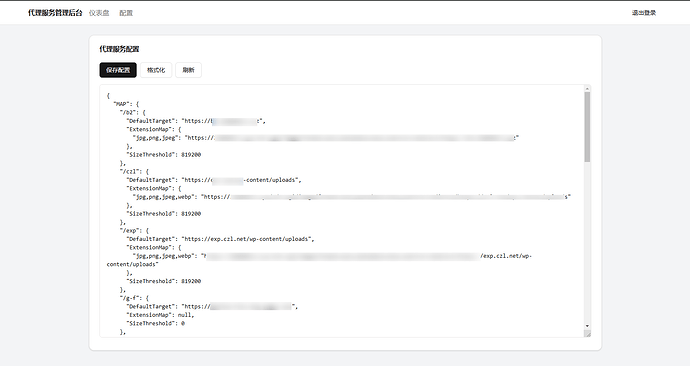Switch to the 配置 navigation tab
The image size is (690, 366).
pos(126,13)
